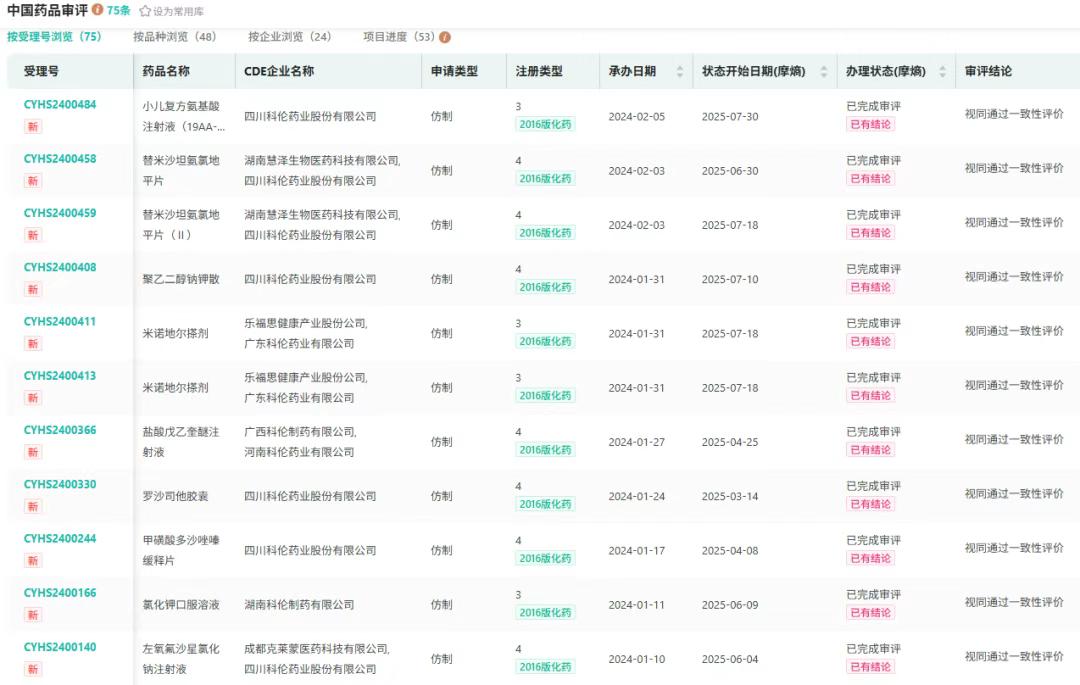Click 受理号 column header
The image size is (1080, 685).
pyautogui.click(x=41, y=71)
